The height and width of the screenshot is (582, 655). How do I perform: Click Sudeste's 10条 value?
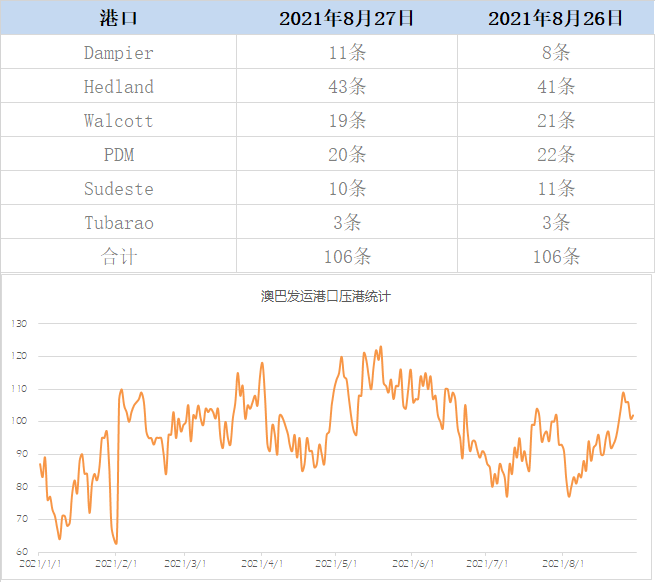[x=347, y=189]
